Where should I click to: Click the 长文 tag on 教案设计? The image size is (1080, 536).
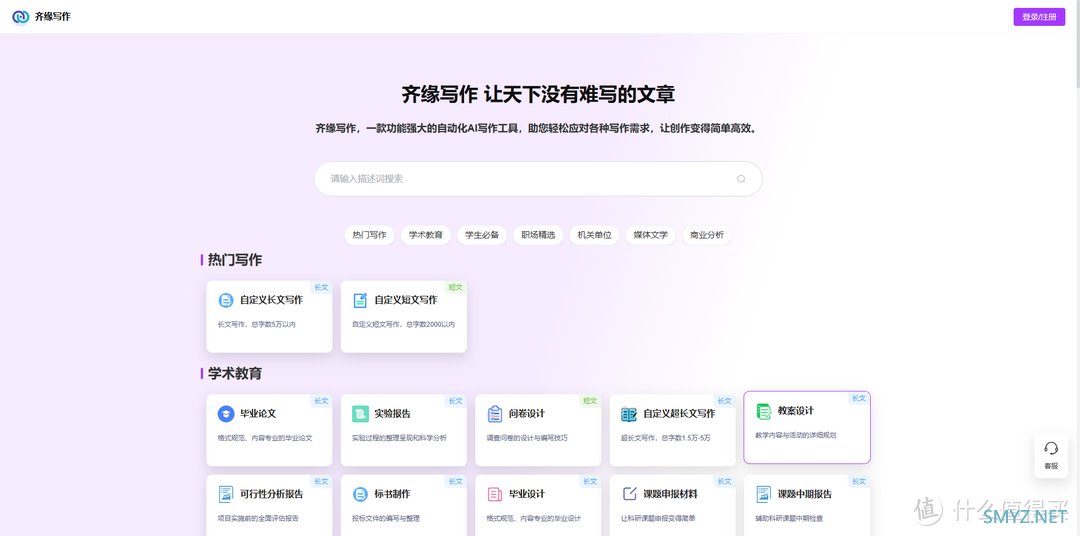[859, 398]
